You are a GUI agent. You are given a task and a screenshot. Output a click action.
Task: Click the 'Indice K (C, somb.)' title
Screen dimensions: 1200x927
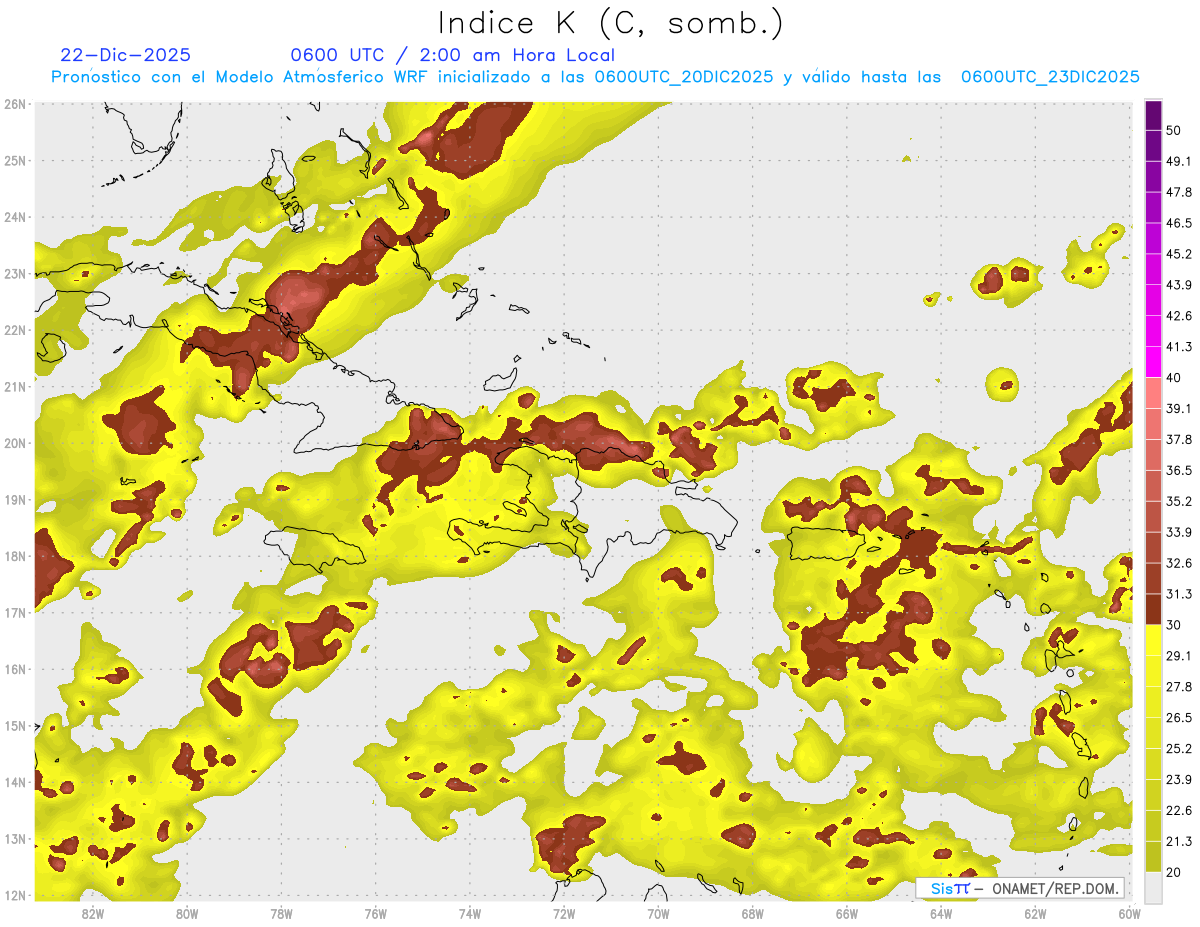tap(610, 23)
